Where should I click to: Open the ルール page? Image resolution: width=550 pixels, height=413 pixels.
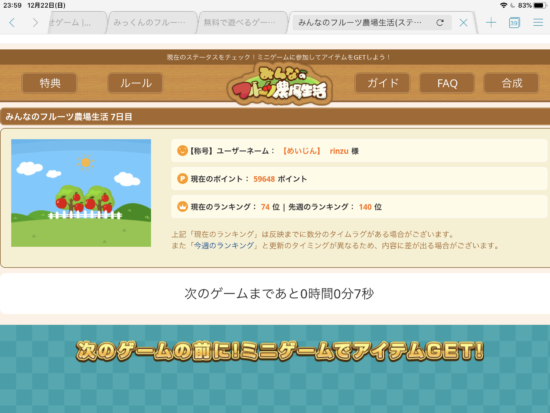[136, 83]
